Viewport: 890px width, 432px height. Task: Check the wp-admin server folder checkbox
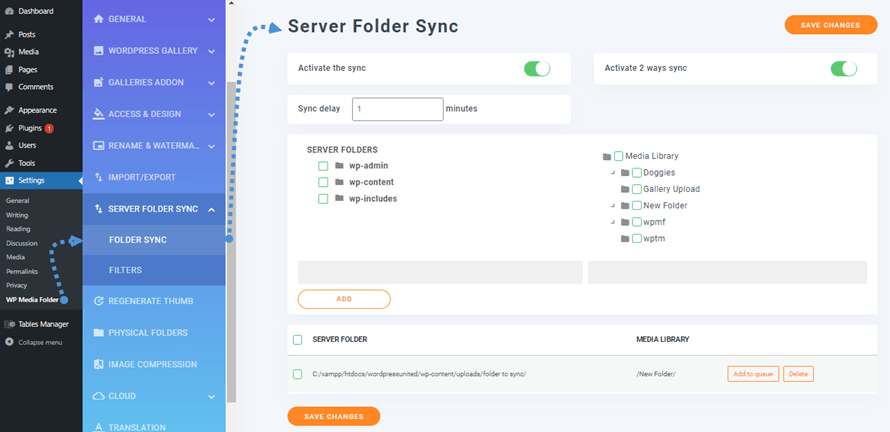click(x=323, y=166)
